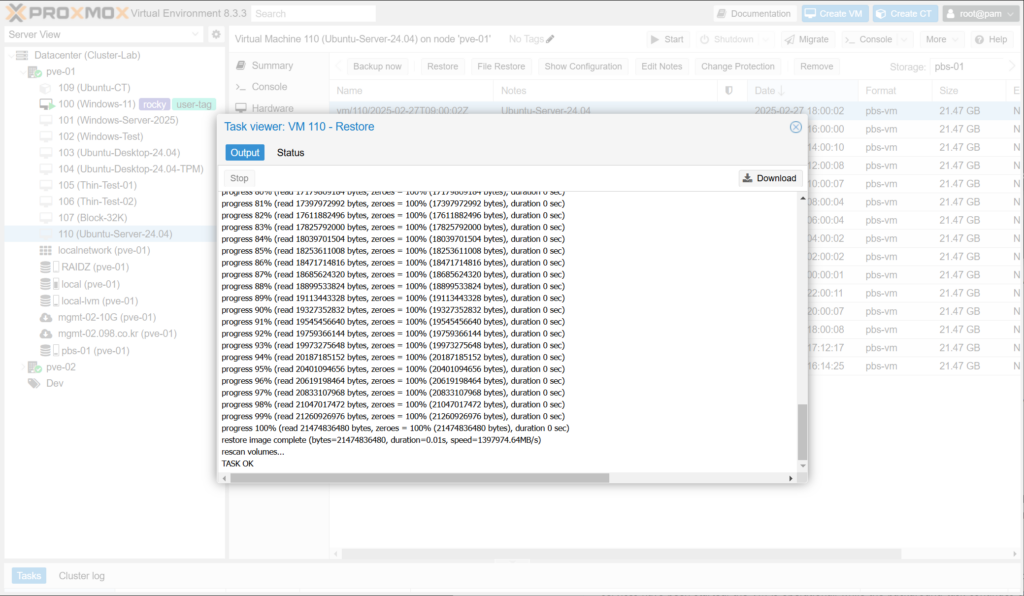Open the root@pam user menu
The width and height of the screenshot is (1024, 596).
coord(978,14)
